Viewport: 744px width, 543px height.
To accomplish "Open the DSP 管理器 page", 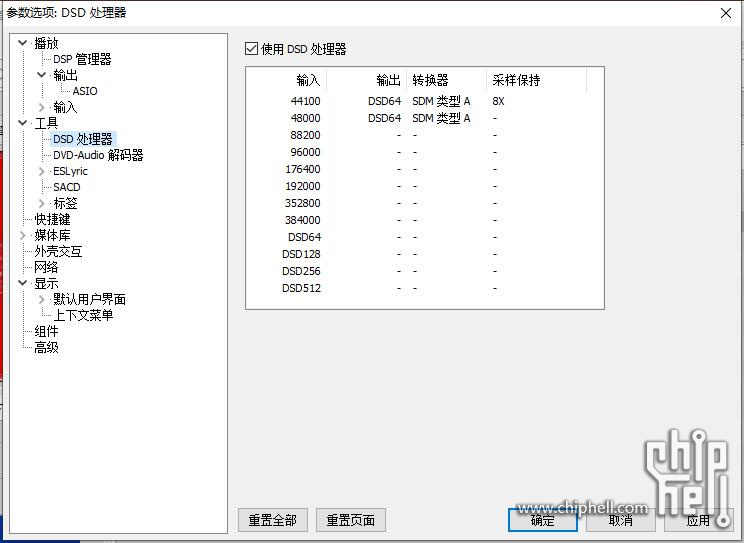I will pyautogui.click(x=82, y=59).
